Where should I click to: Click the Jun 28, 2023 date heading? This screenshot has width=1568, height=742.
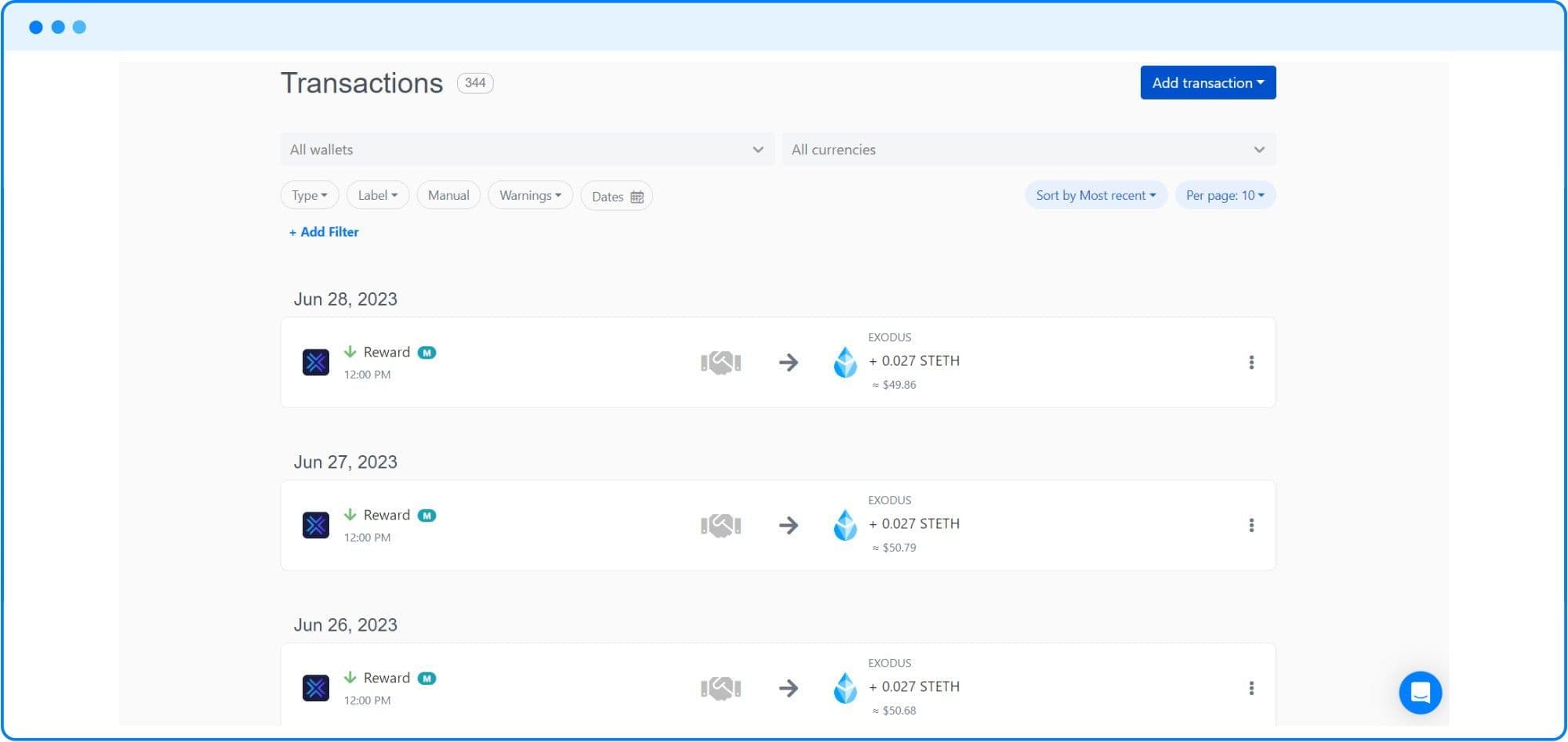[346, 299]
